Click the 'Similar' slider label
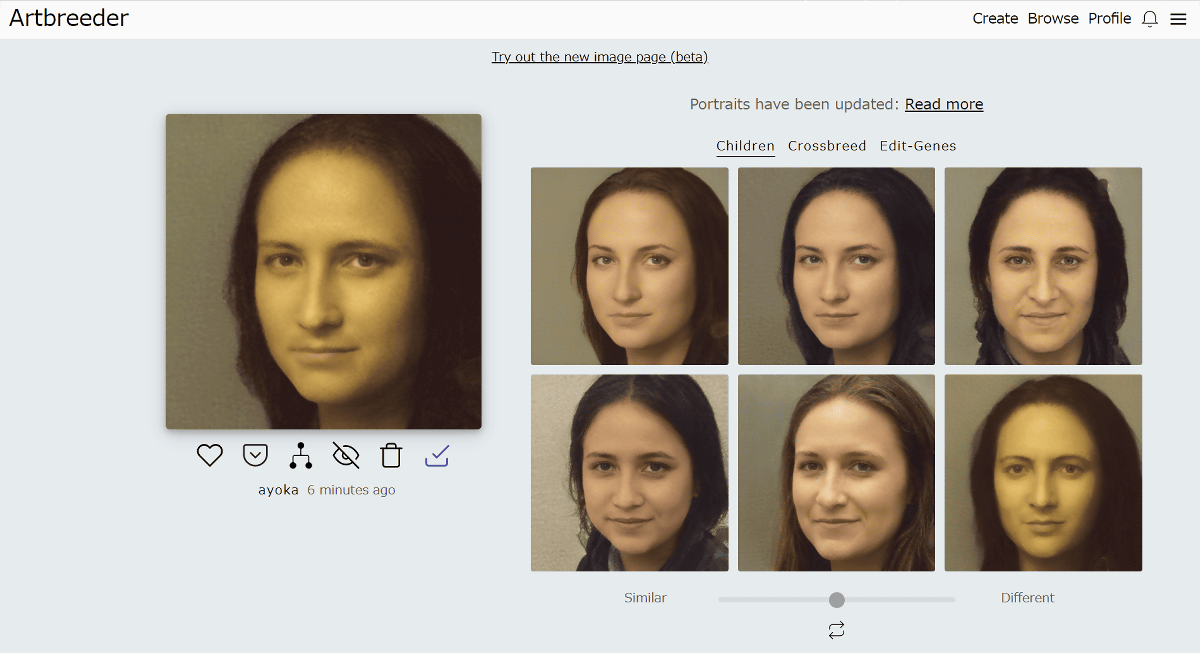The height and width of the screenshot is (653, 1200). tap(645, 598)
